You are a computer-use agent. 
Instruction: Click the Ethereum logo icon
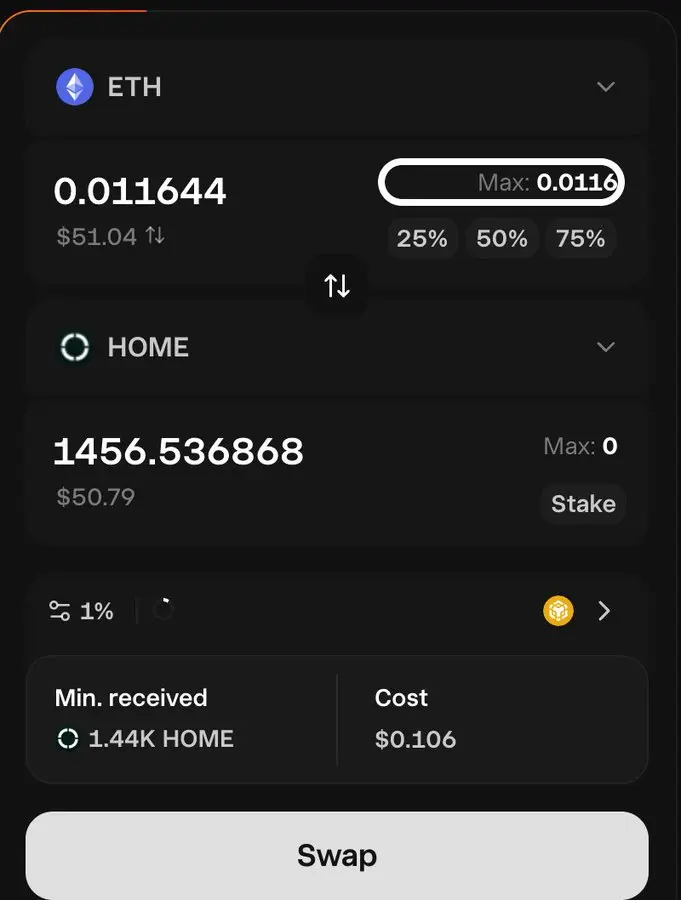coord(75,87)
